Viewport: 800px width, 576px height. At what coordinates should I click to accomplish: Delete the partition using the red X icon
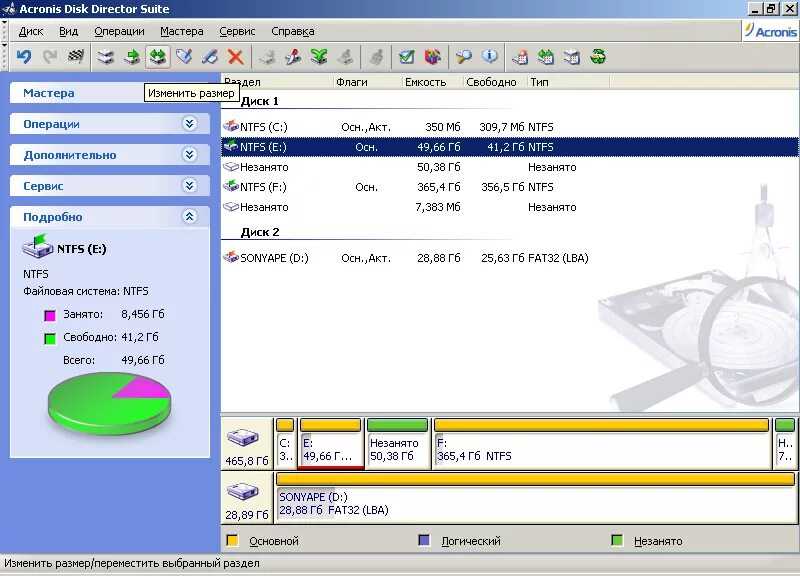(x=236, y=57)
